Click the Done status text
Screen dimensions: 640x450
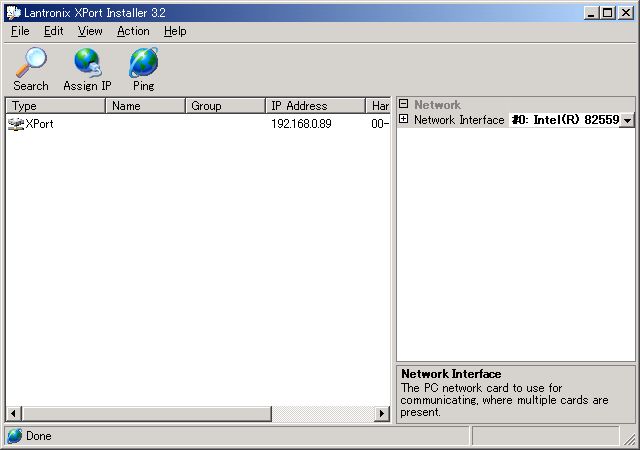(39, 436)
